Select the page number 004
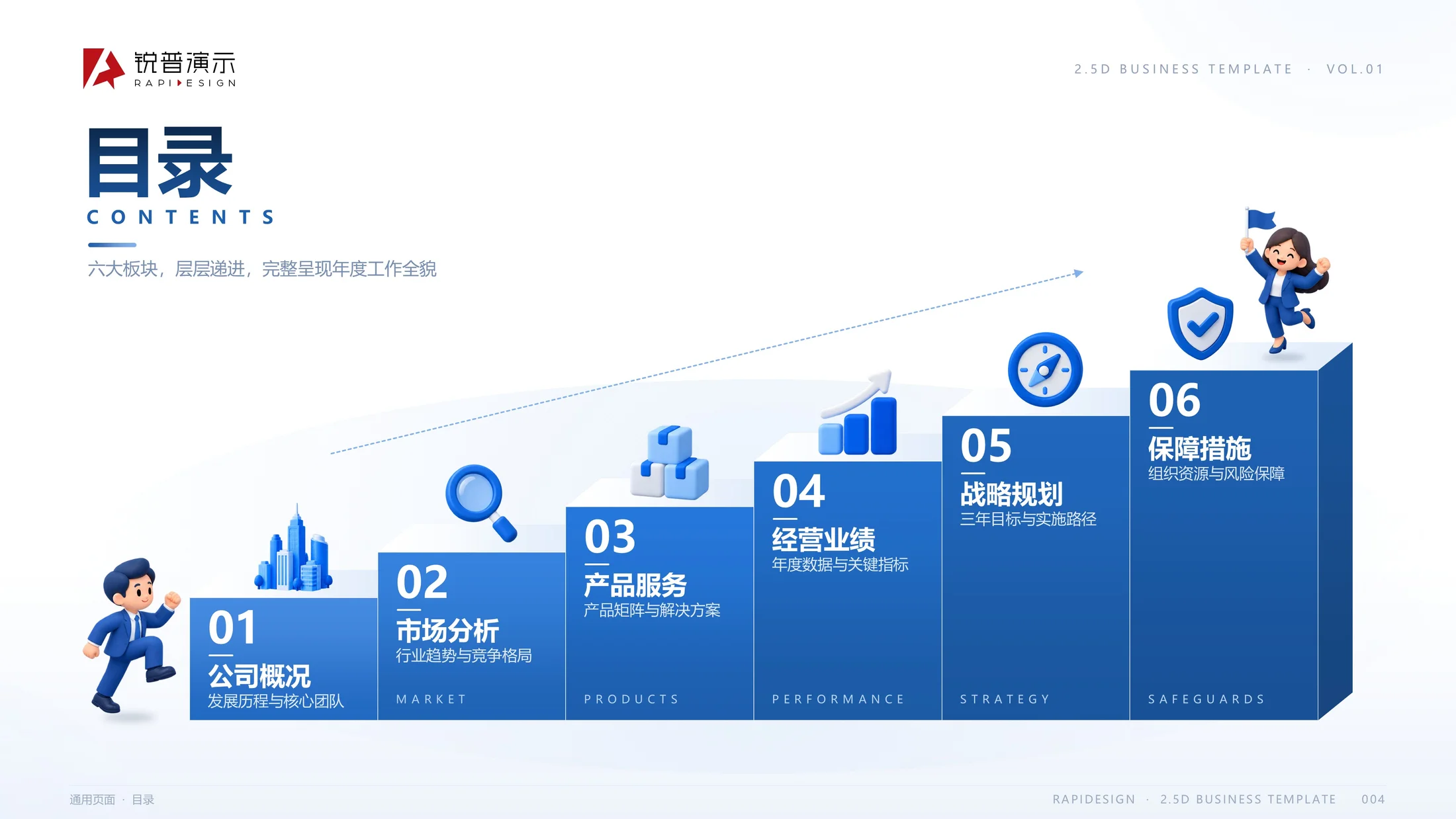 (1373, 799)
